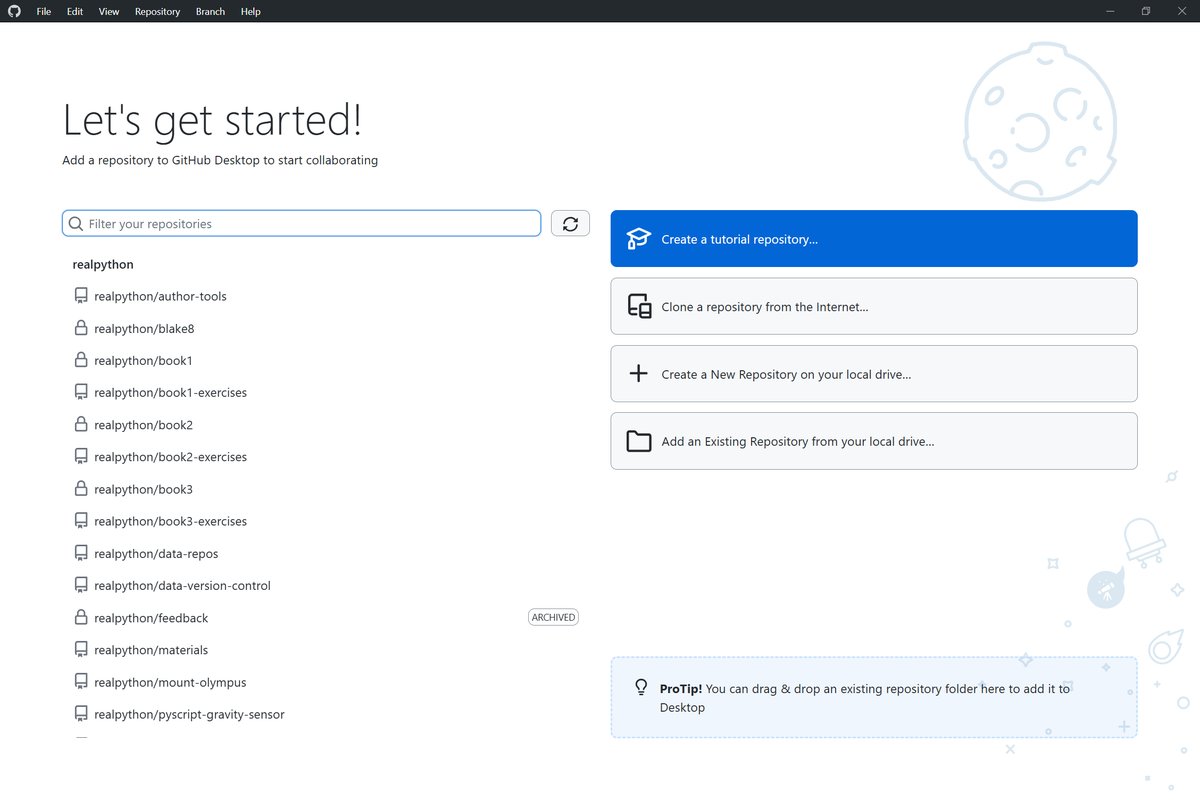Image resolution: width=1200 pixels, height=800 pixels.
Task: Select realpython/blake8 repository
Action: click(326, 328)
